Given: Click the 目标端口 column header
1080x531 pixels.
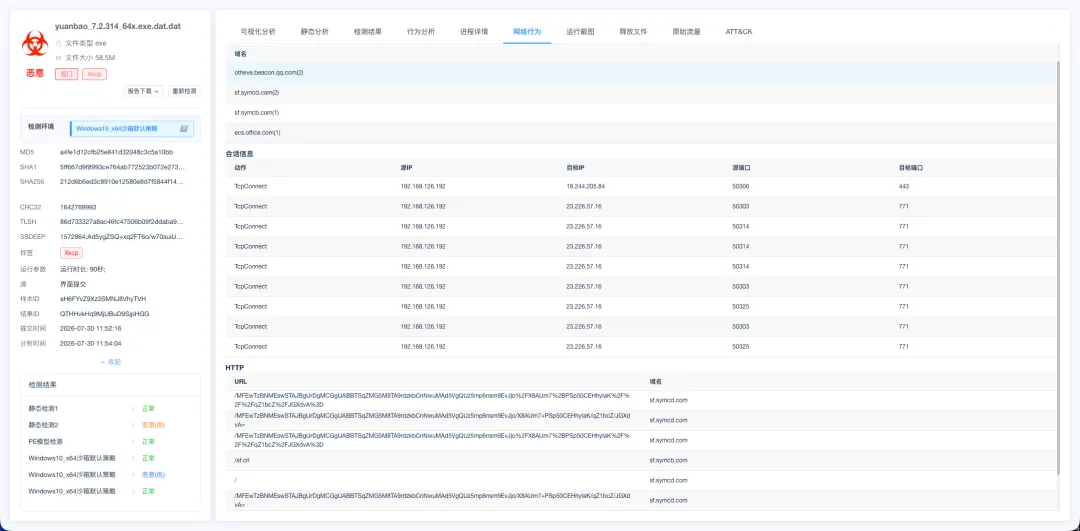Looking at the screenshot, I should click(x=910, y=167).
